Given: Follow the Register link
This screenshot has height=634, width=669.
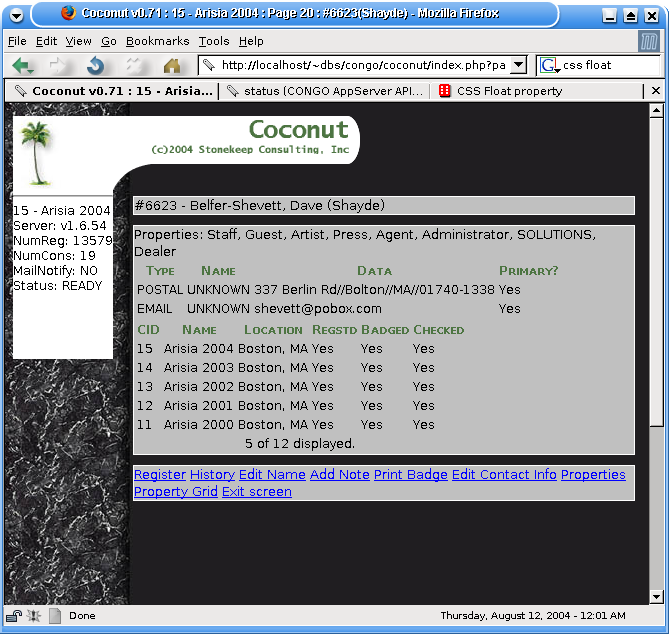Looking at the screenshot, I should coord(160,474).
